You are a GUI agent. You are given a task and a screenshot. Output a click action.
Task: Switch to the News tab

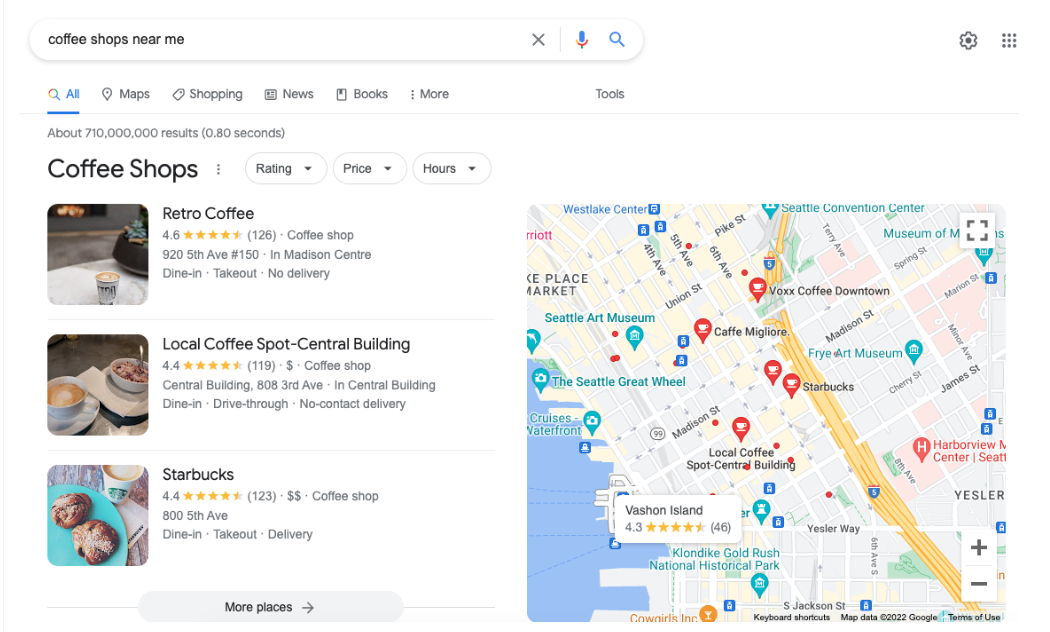[289, 94]
